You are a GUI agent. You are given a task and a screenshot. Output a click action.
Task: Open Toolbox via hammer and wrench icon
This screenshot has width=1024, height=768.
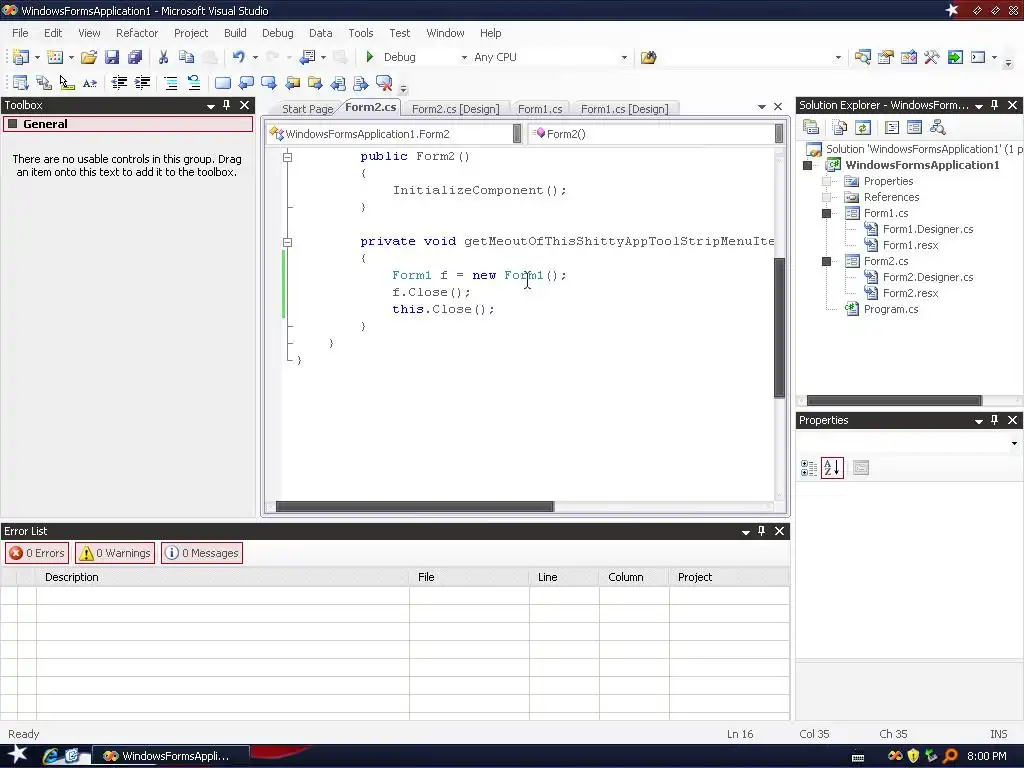click(x=932, y=57)
